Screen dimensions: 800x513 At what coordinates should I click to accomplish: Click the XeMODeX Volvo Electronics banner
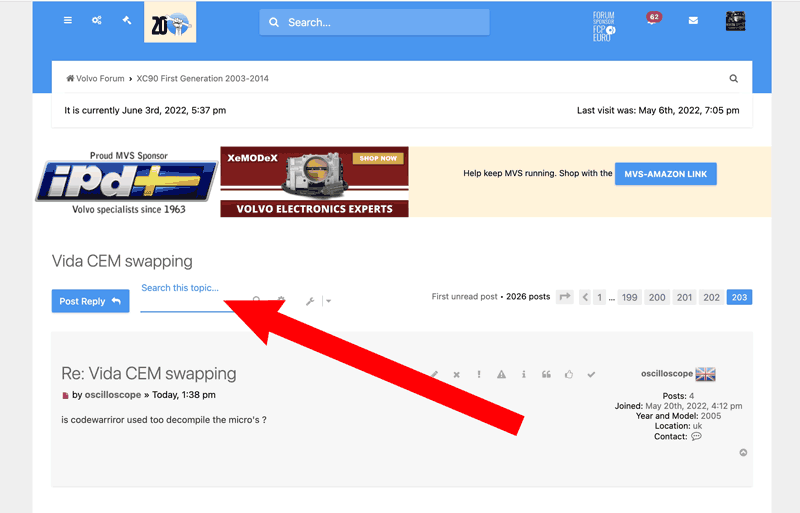coord(314,181)
